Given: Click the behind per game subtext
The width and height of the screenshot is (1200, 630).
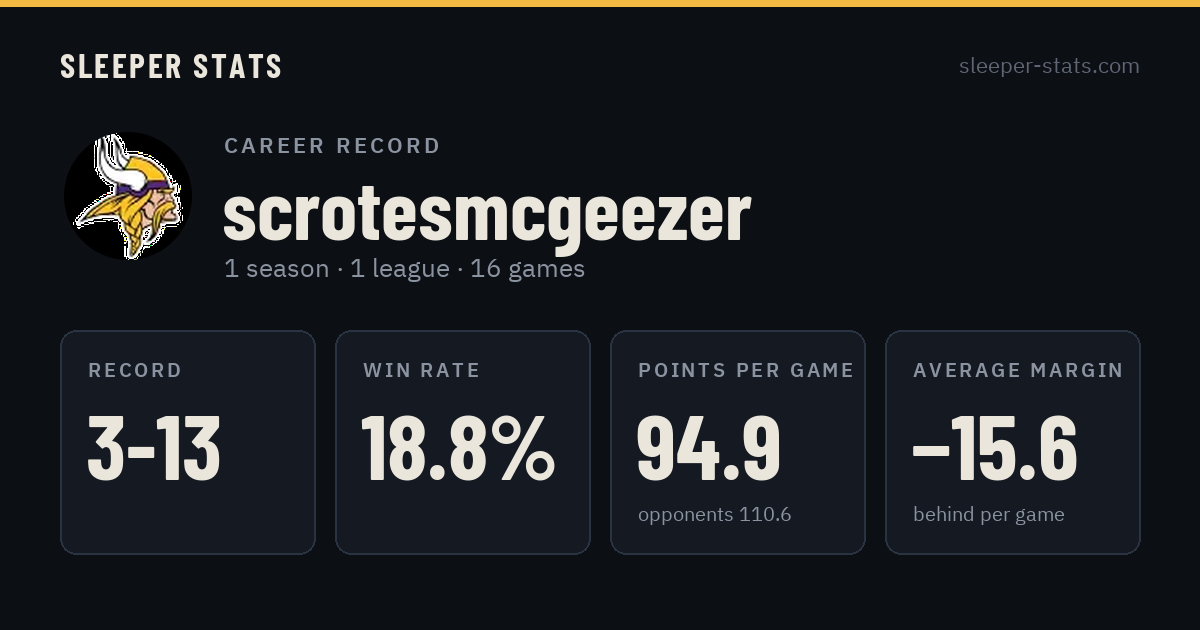Looking at the screenshot, I should 989,515.
